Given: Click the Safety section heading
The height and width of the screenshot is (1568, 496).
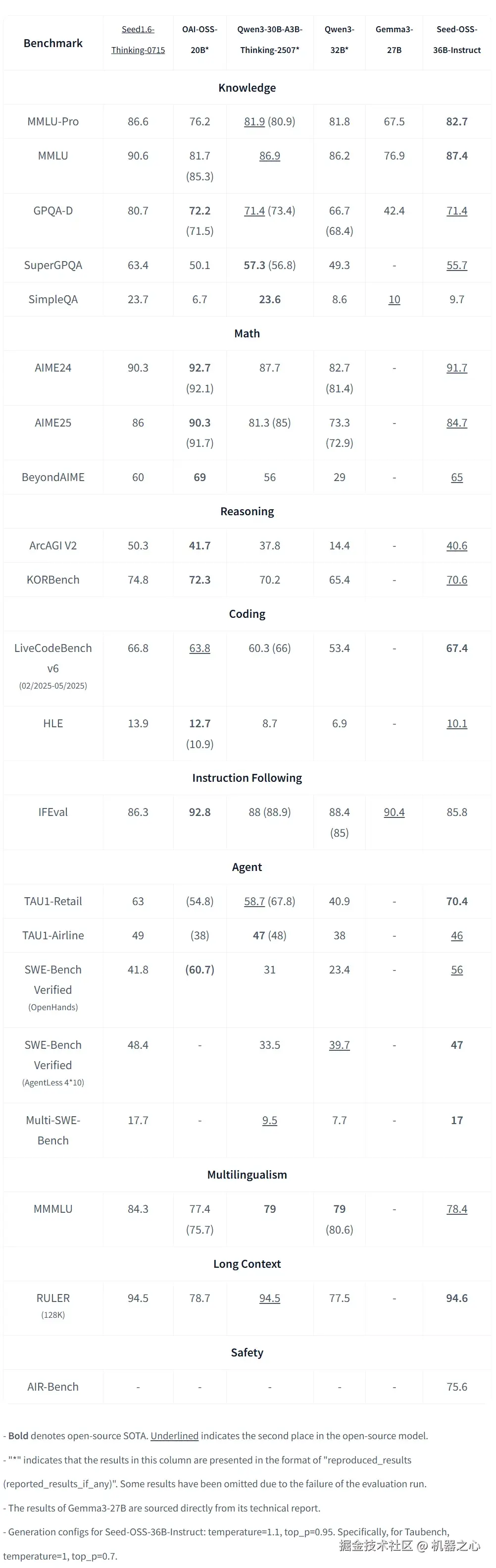Looking at the screenshot, I should coord(247,1352).
